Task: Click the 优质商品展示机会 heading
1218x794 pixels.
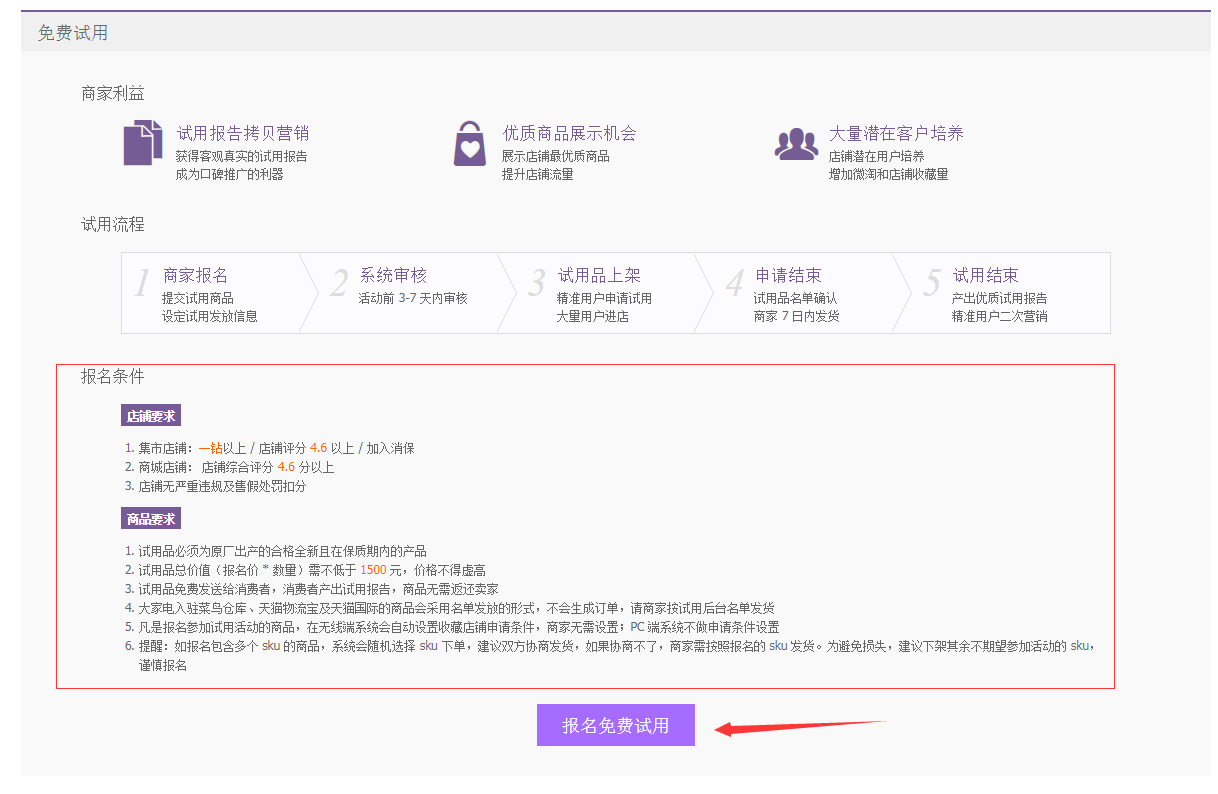Action: (x=569, y=133)
